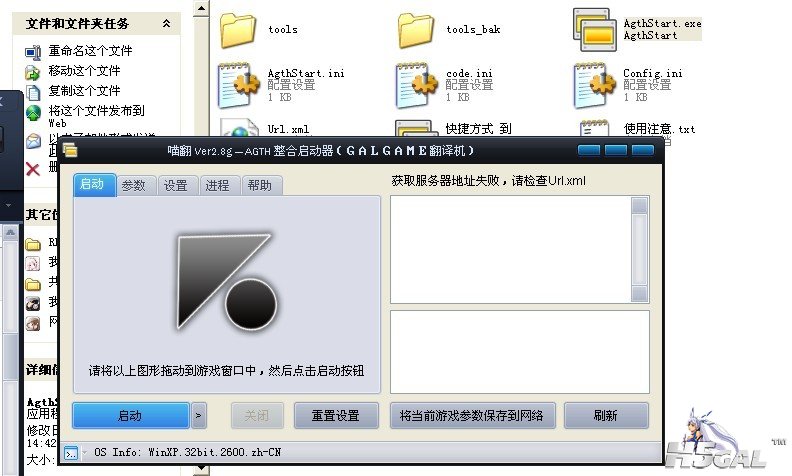Switch to the 设置 tab
The image size is (792, 476).
pos(176,185)
